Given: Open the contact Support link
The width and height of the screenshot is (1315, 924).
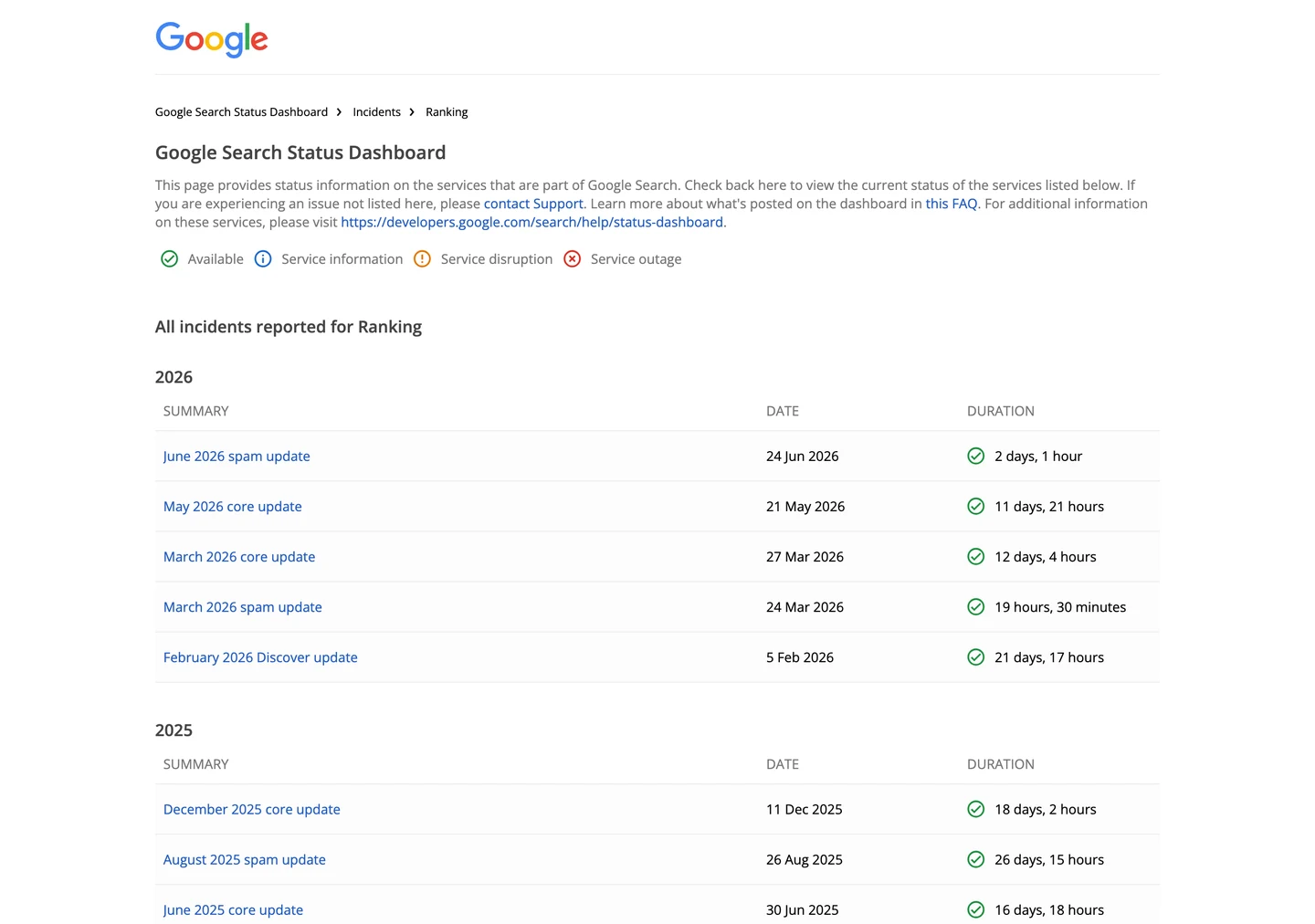Looking at the screenshot, I should click(x=533, y=204).
